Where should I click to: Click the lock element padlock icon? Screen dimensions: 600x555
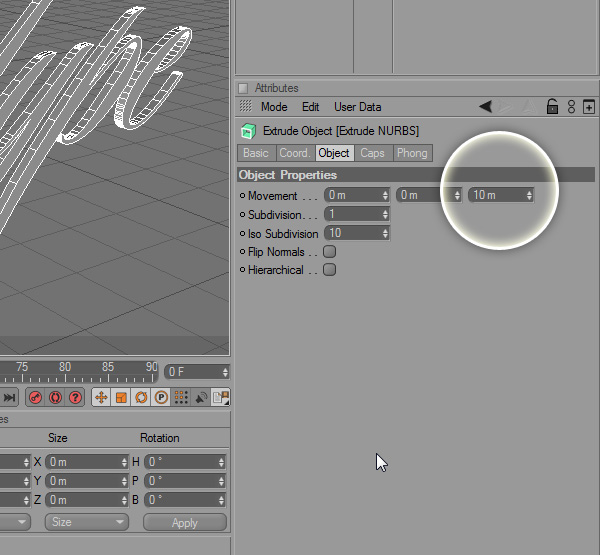(551, 107)
